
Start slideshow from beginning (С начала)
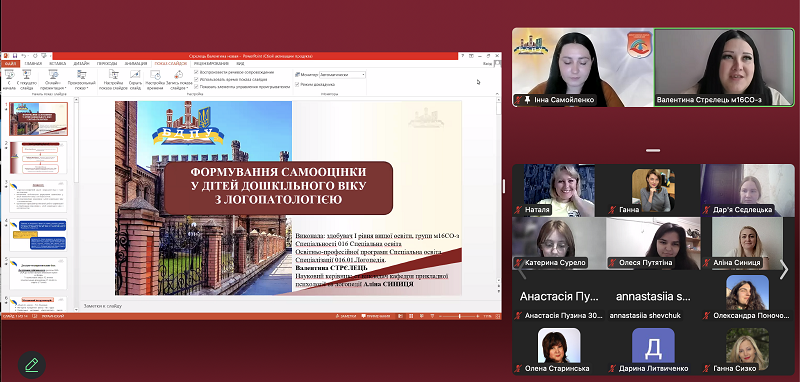(9, 80)
